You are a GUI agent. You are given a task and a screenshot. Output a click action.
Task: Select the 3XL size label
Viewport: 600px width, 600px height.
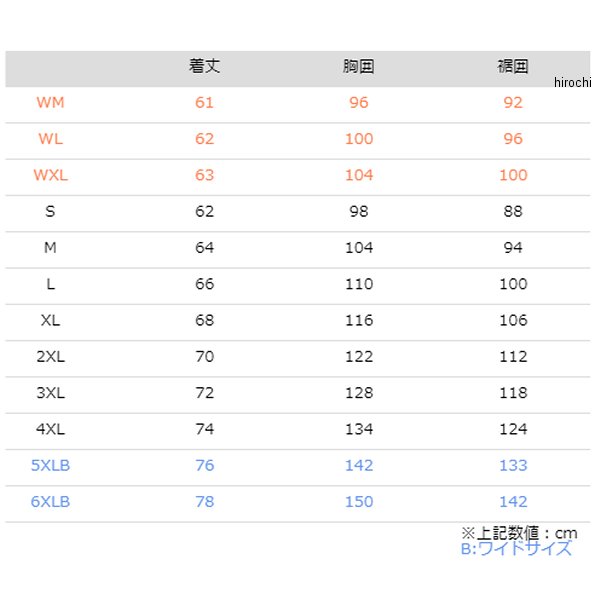[x=50, y=393]
